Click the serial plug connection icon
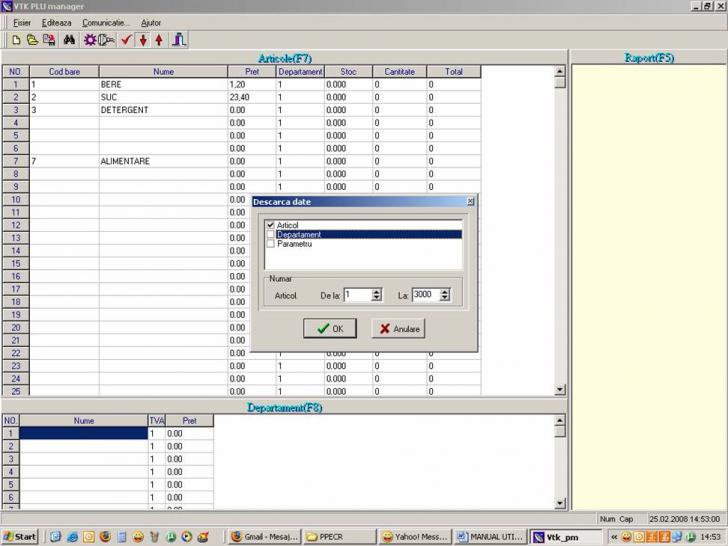The width and height of the screenshot is (728, 546). tap(106, 40)
